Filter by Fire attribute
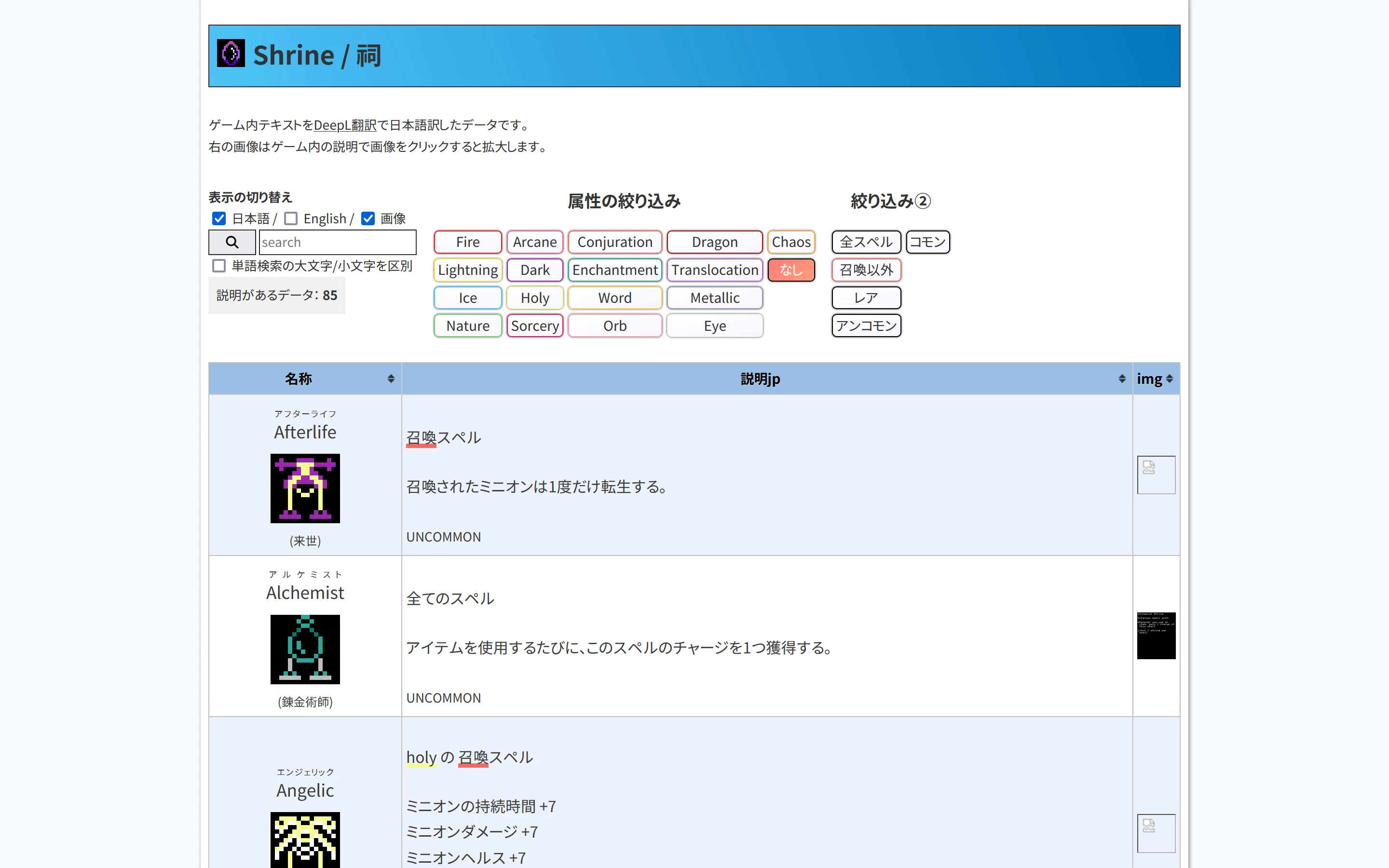The width and height of the screenshot is (1389, 868). click(x=467, y=242)
